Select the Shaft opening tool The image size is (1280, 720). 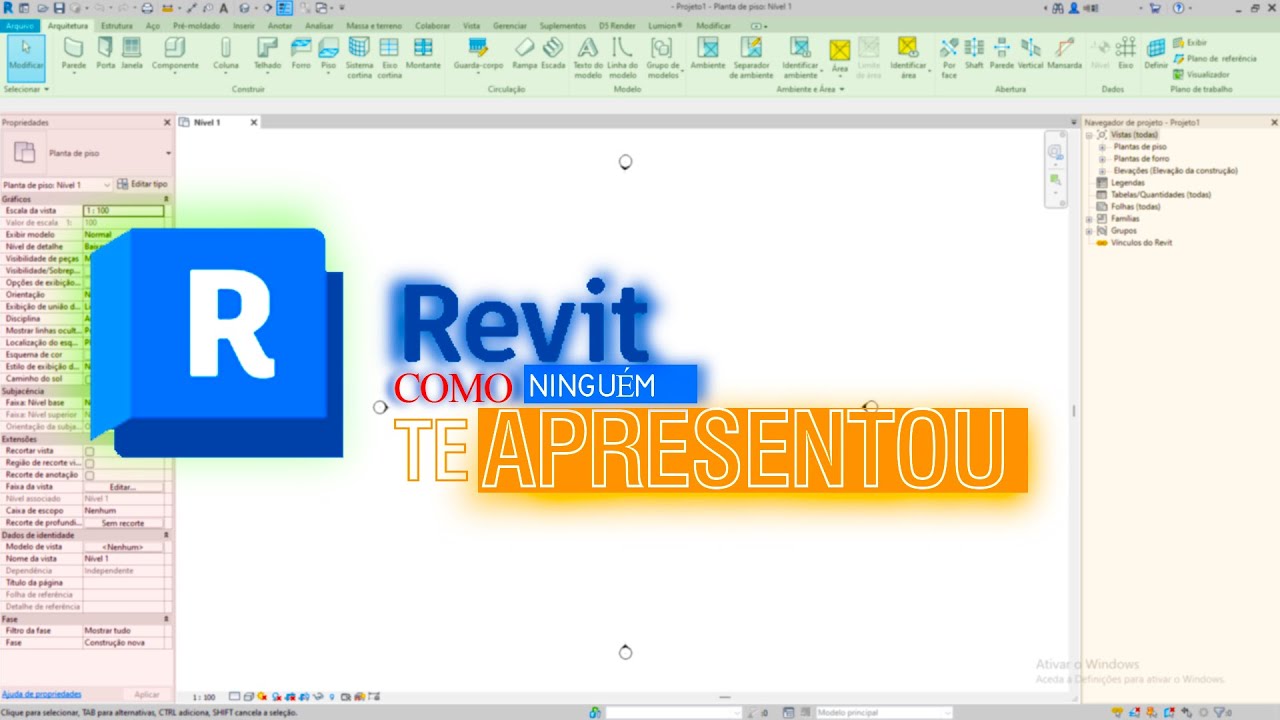(974, 52)
